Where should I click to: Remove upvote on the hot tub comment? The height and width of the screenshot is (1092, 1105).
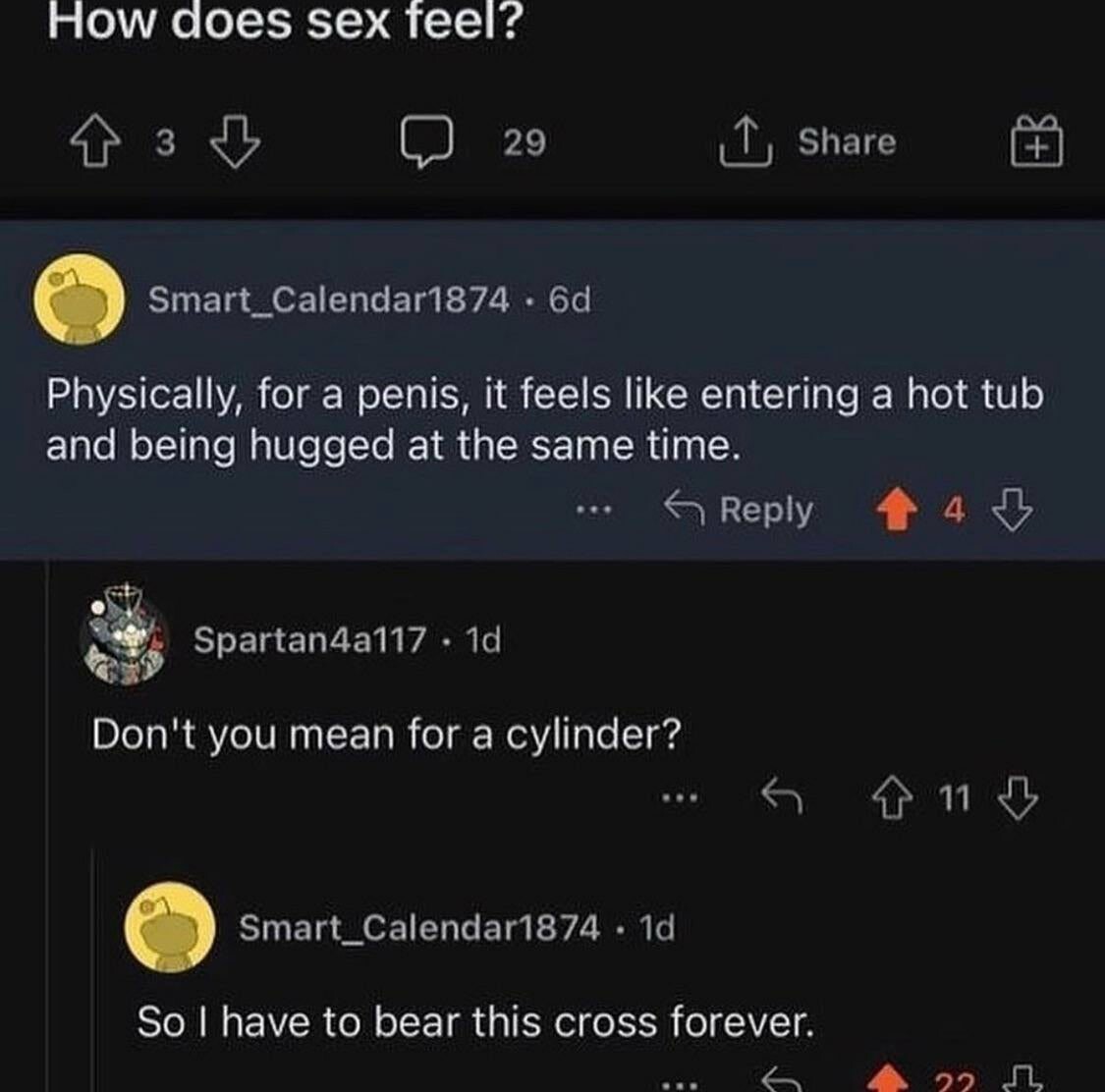click(x=894, y=512)
